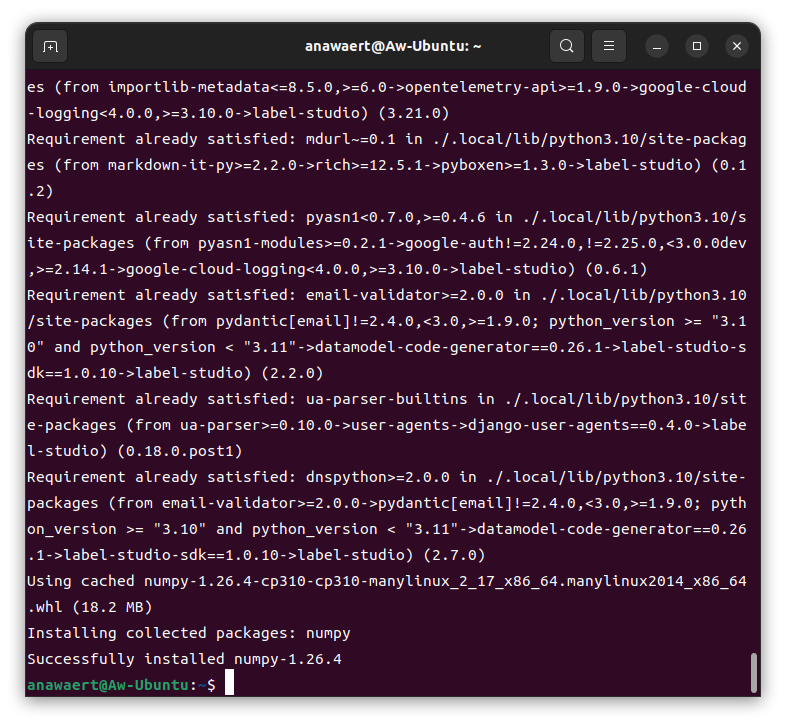
Task: Click the search magnifier icon
Action: pos(567,46)
